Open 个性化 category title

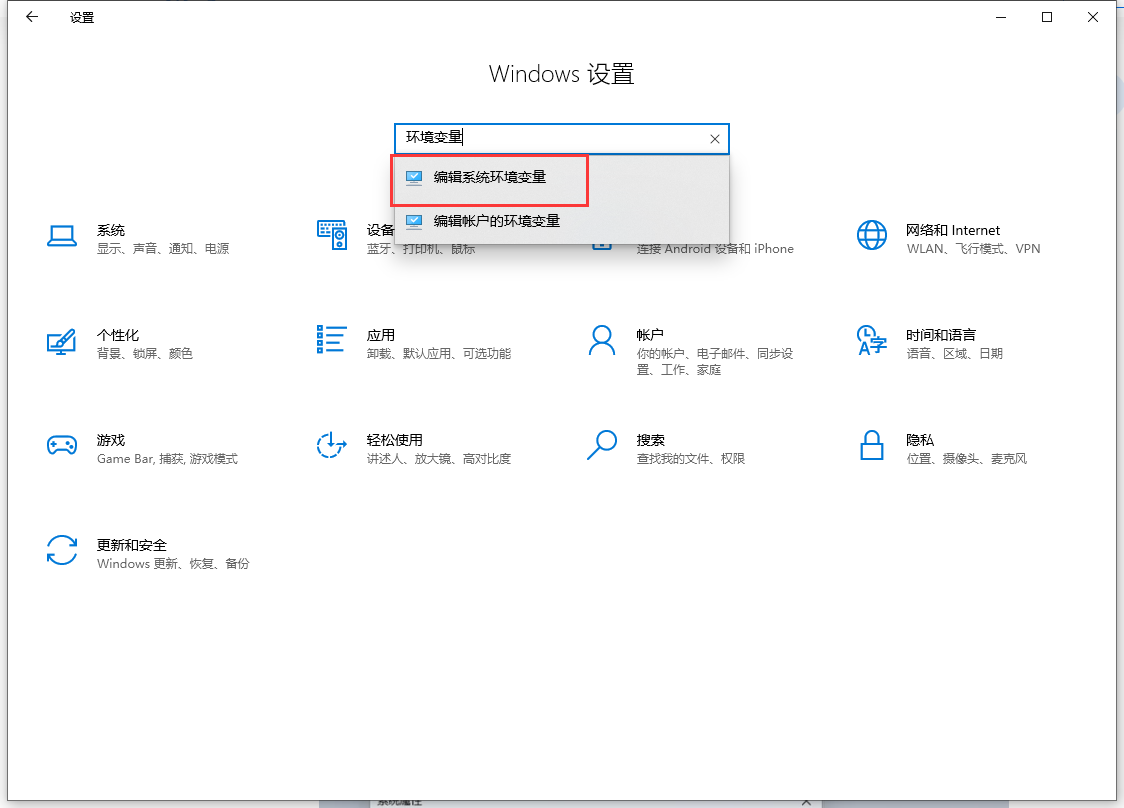click(x=118, y=336)
